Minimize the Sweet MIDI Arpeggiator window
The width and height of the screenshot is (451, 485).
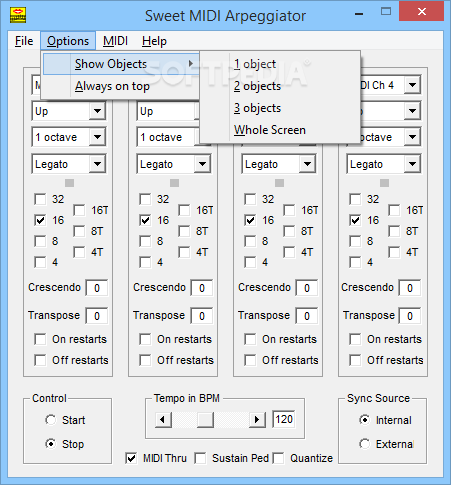coord(359,14)
